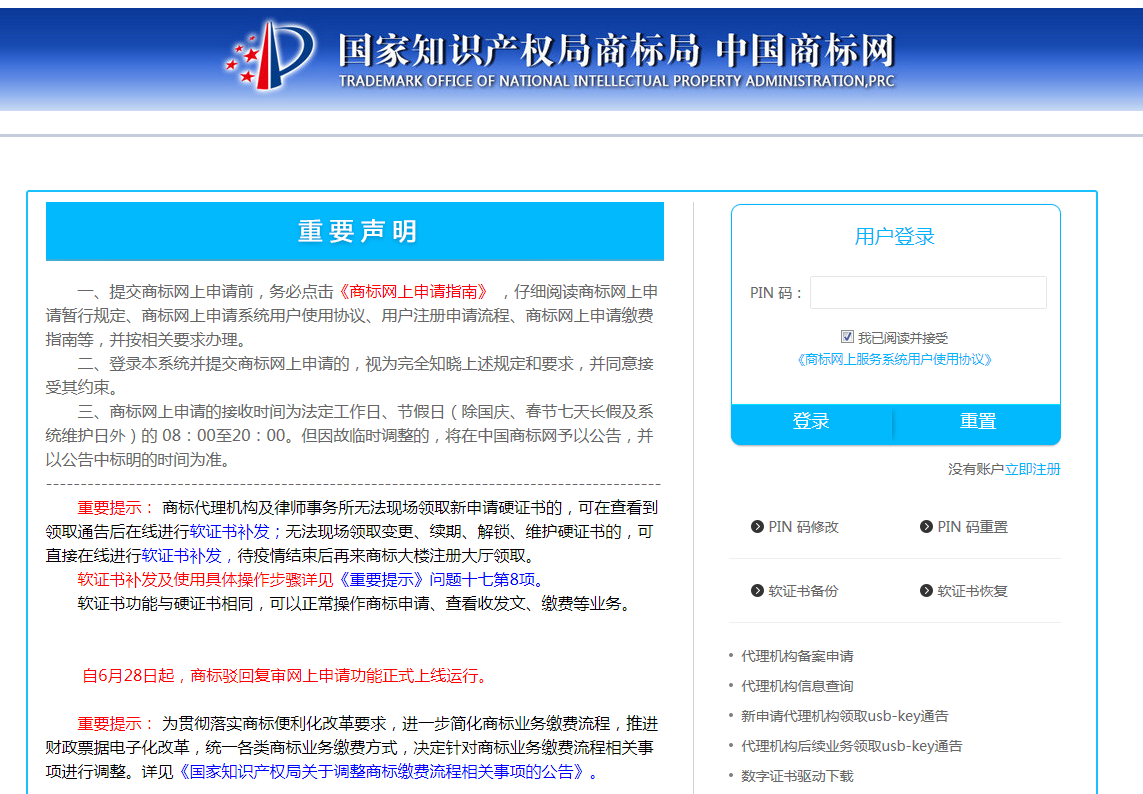The image size is (1143, 794).
Task: Open the PIN 码修改 link
Action: 803,526
